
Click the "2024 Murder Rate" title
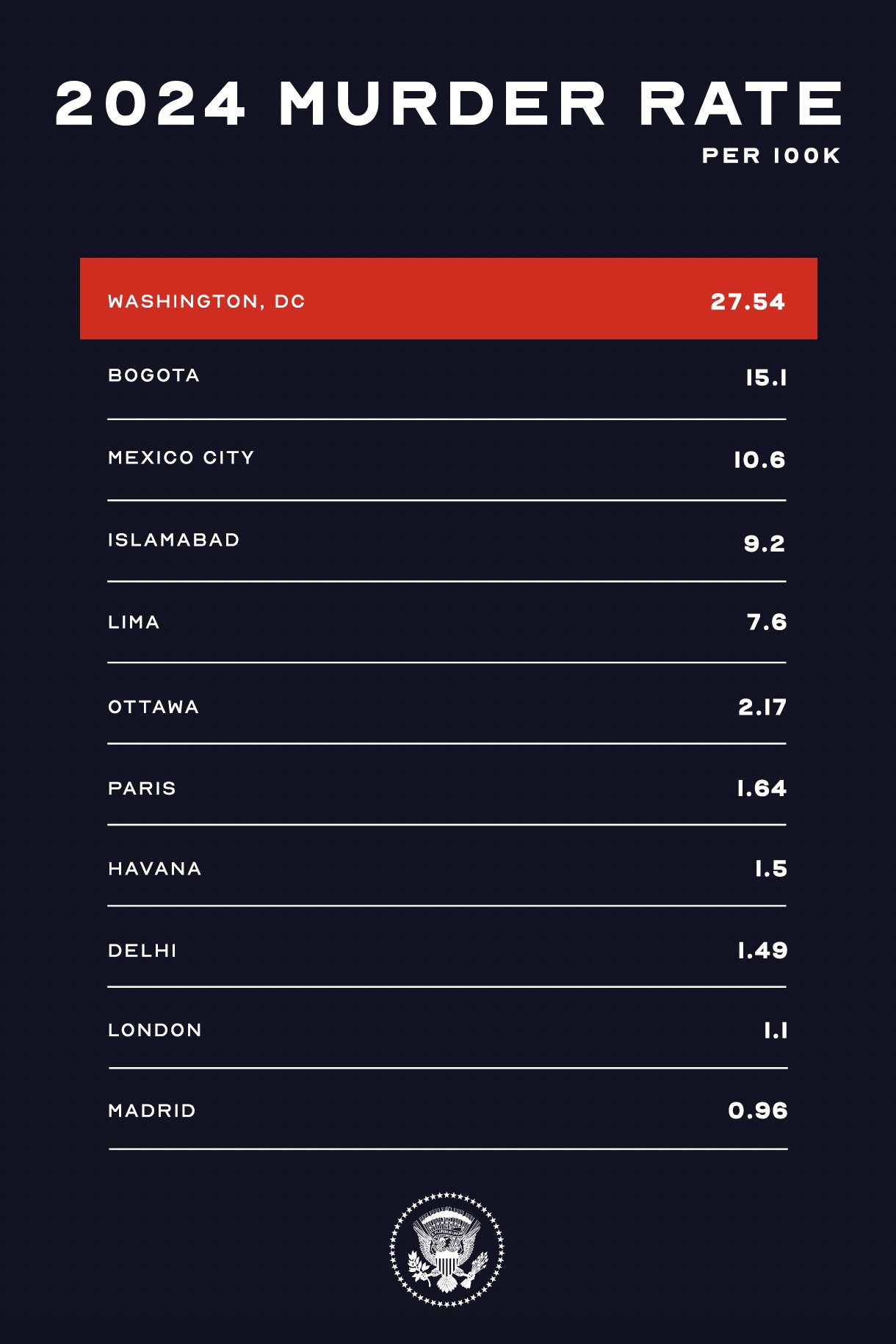[x=448, y=104]
